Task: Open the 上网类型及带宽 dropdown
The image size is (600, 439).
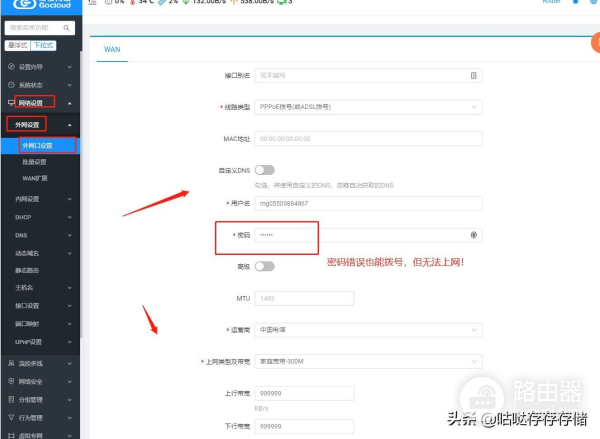Action: tap(368, 361)
